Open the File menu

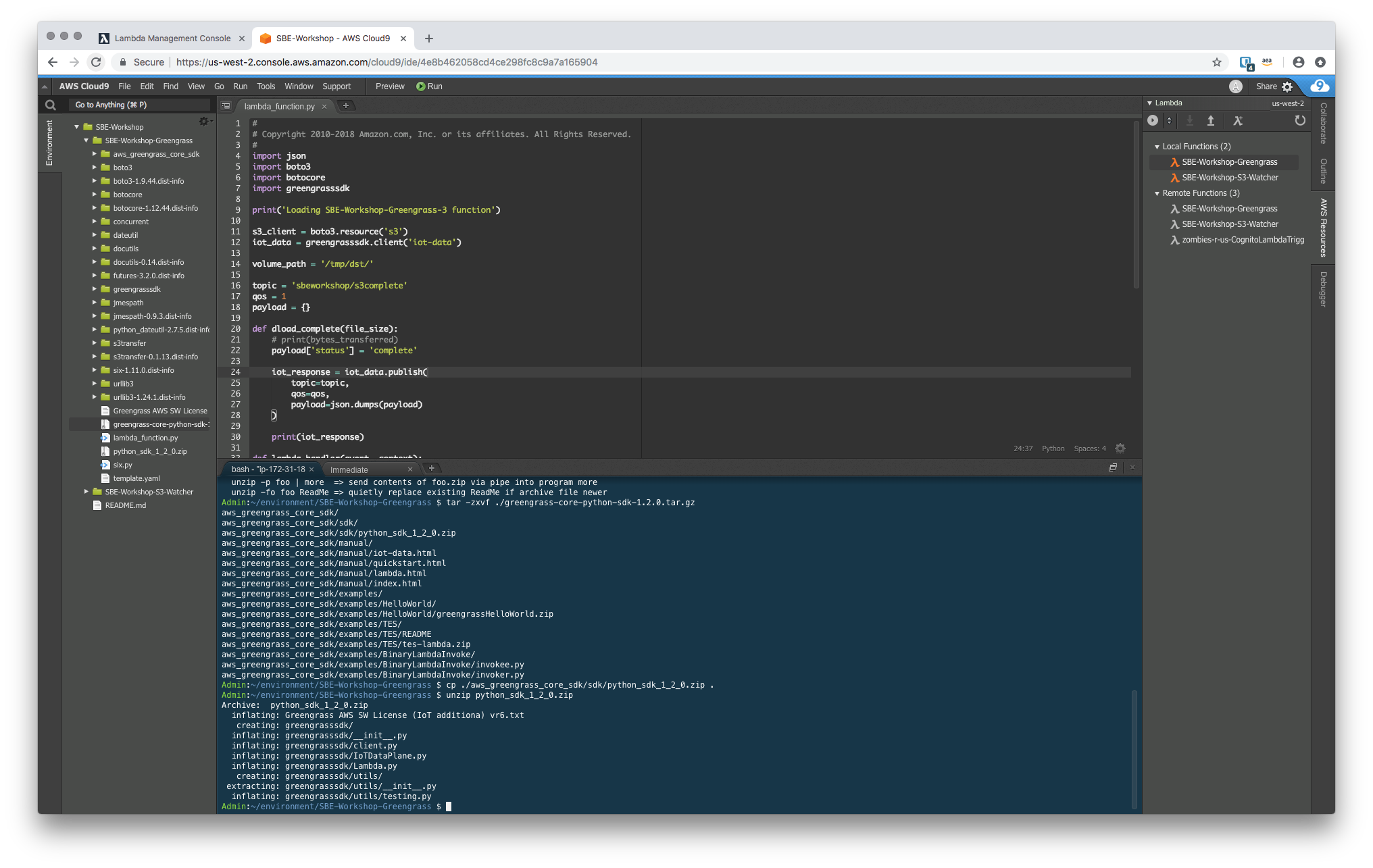pyautogui.click(x=124, y=86)
